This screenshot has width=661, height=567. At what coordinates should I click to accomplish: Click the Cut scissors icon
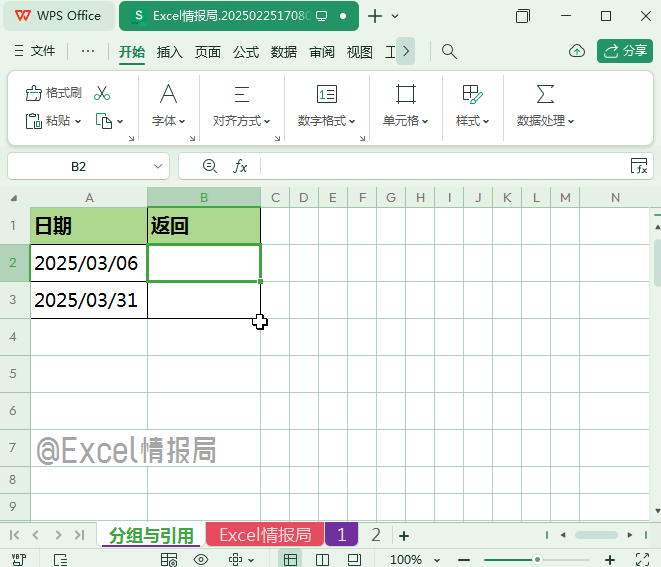102,93
